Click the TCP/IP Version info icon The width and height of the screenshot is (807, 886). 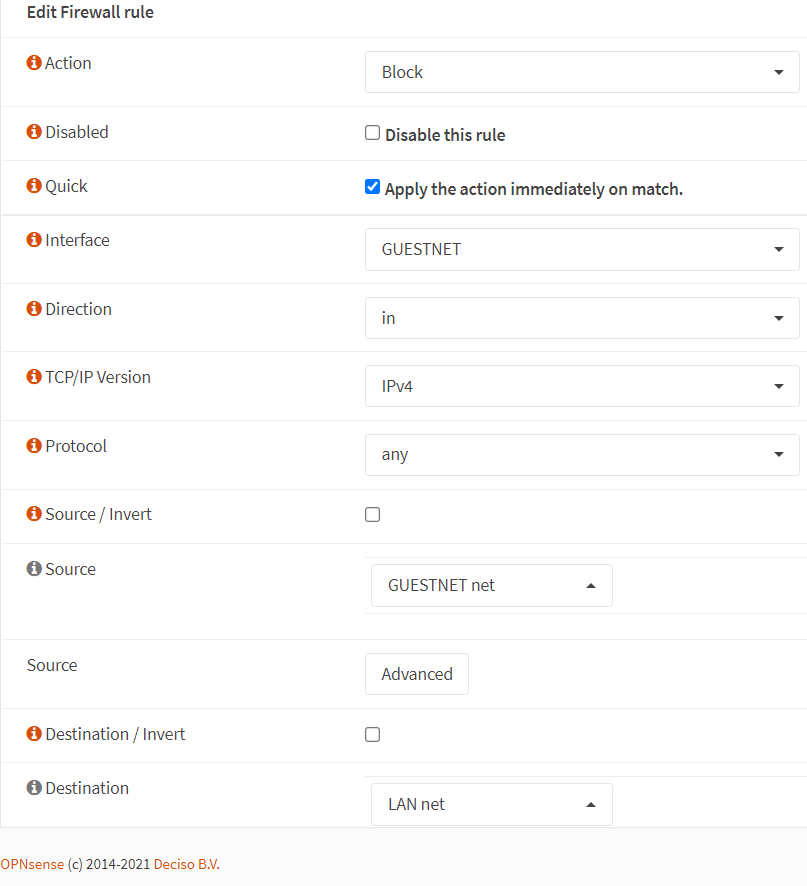coord(34,377)
